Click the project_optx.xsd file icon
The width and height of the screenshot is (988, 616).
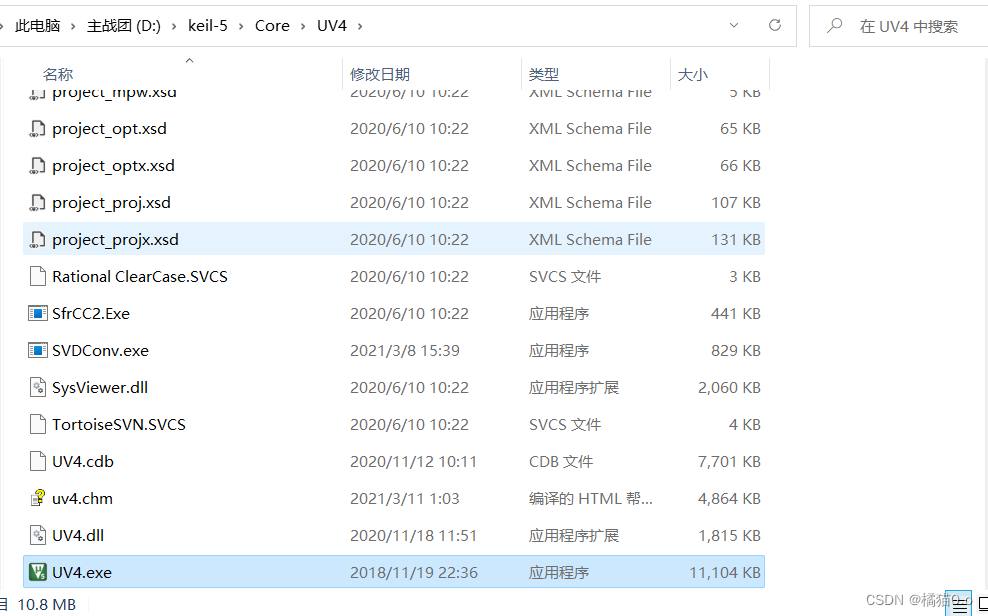(38, 166)
